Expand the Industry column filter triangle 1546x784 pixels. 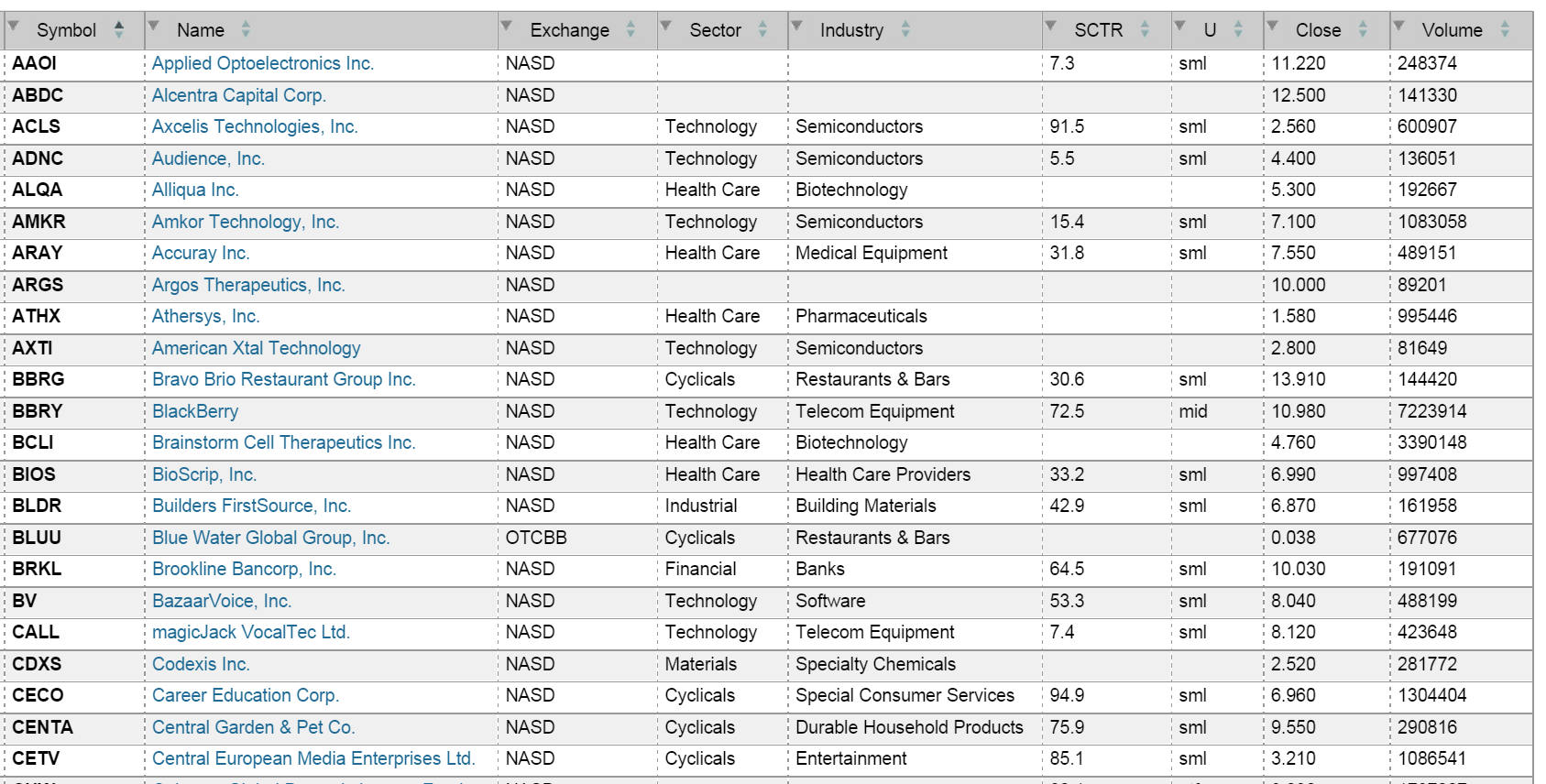coord(796,26)
